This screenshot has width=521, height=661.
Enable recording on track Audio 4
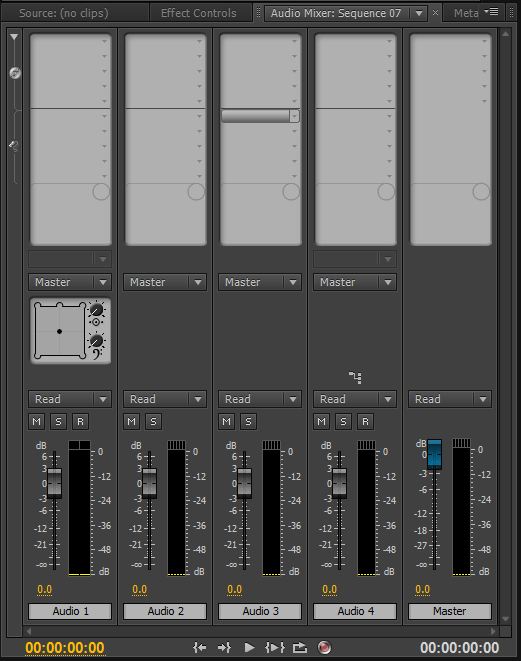click(x=365, y=422)
